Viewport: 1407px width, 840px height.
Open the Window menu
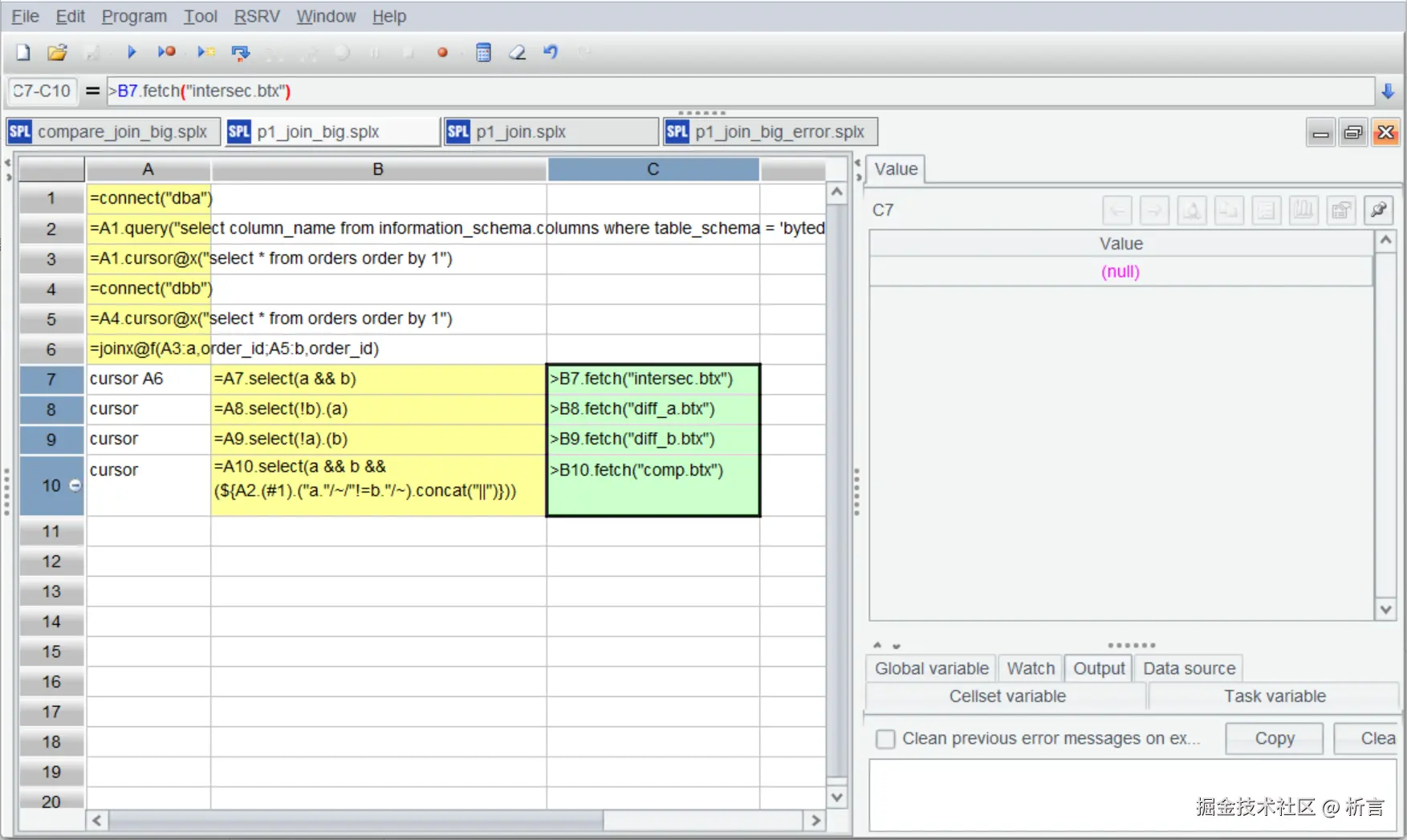coord(326,16)
